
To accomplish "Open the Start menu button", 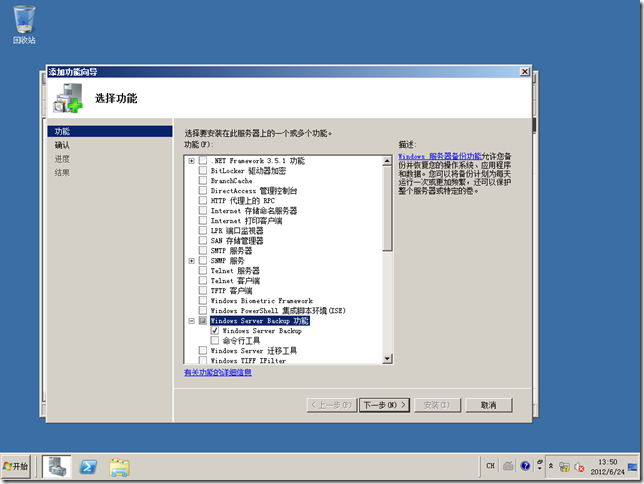I will click(x=16, y=466).
